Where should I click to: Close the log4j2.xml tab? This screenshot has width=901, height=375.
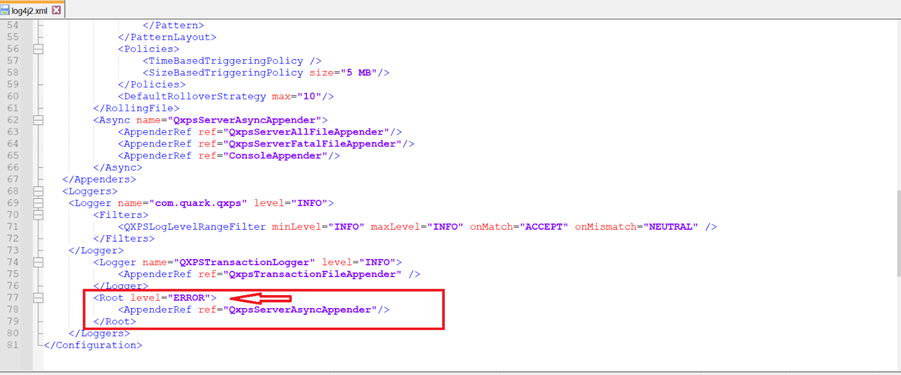[56, 10]
